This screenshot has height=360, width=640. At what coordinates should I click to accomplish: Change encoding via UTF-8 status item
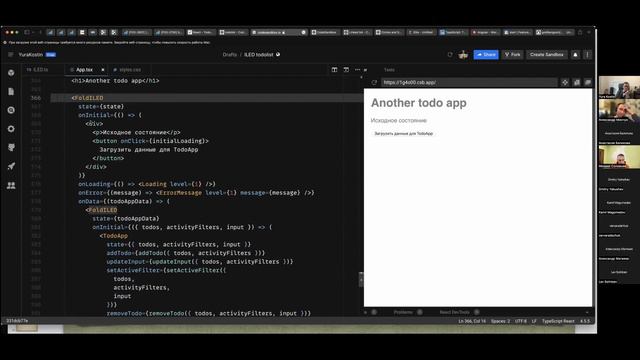tap(521, 321)
